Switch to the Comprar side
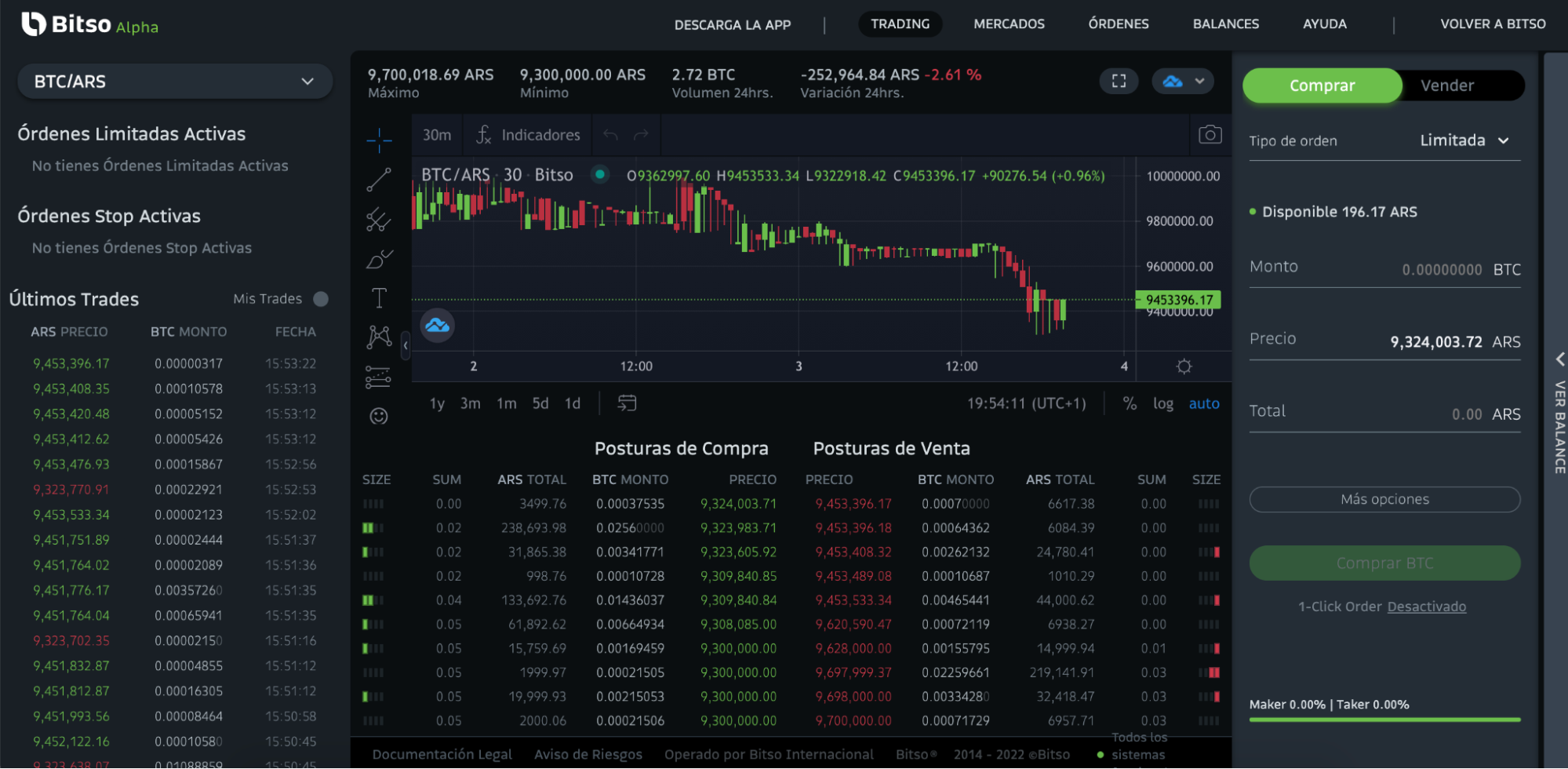The image size is (1568, 769). [x=1322, y=86]
